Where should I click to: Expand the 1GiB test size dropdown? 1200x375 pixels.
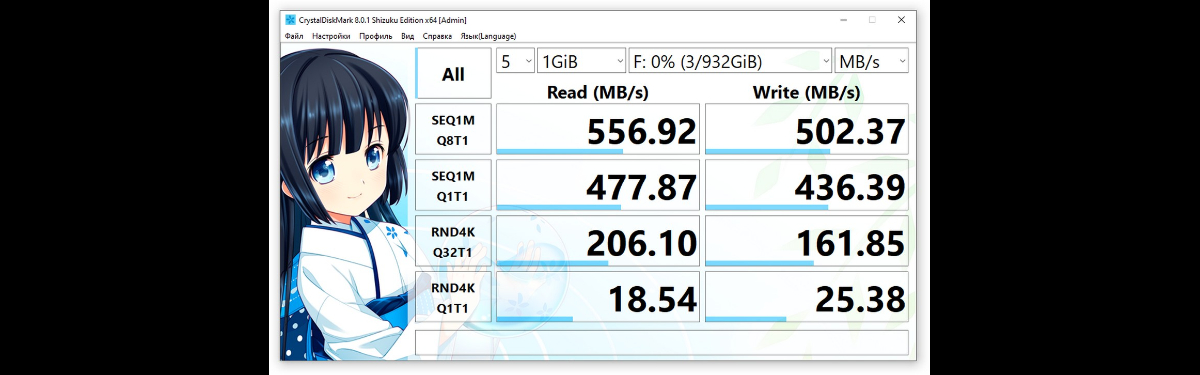click(x=582, y=61)
